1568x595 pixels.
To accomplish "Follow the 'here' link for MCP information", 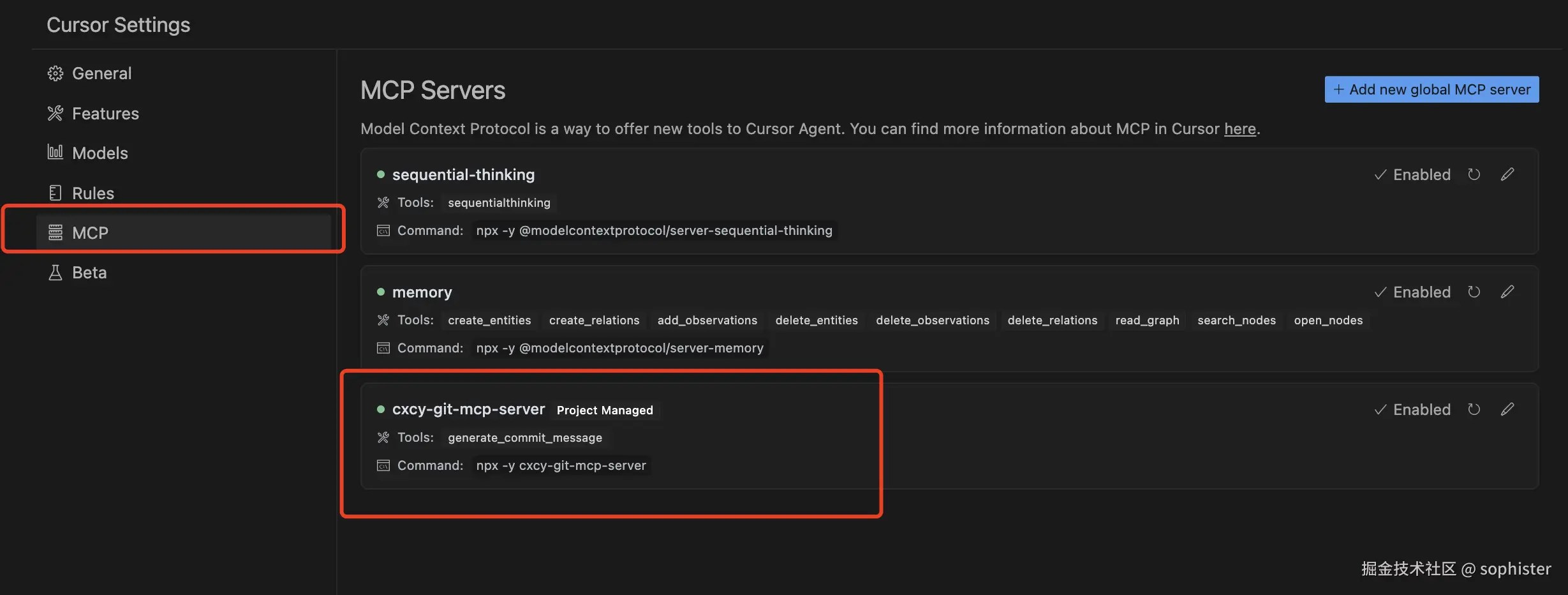I will [1239, 129].
